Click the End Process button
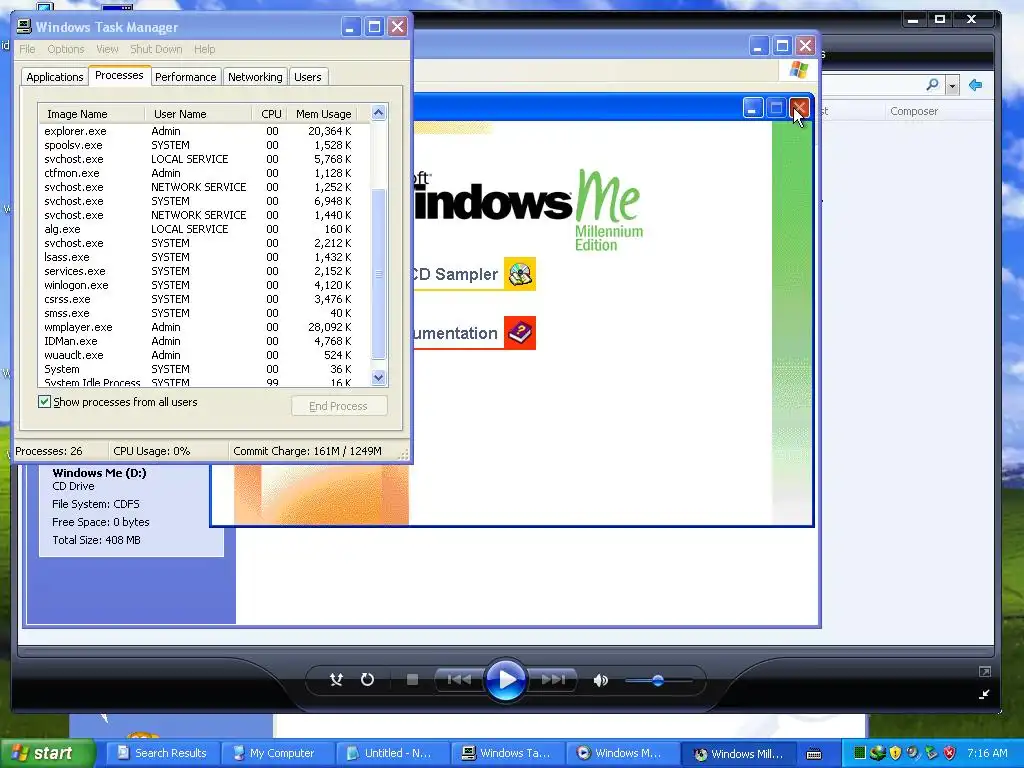The width and height of the screenshot is (1024, 768). 339,406
